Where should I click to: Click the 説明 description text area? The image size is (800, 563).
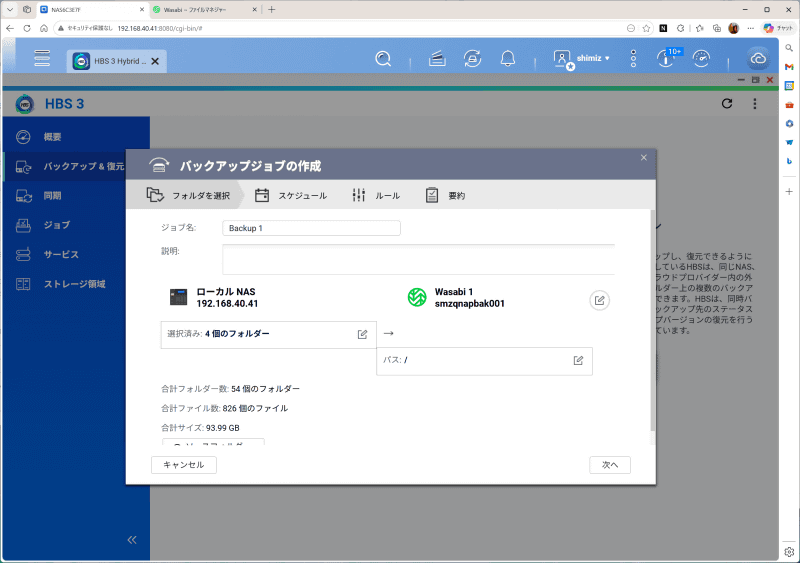coord(418,259)
